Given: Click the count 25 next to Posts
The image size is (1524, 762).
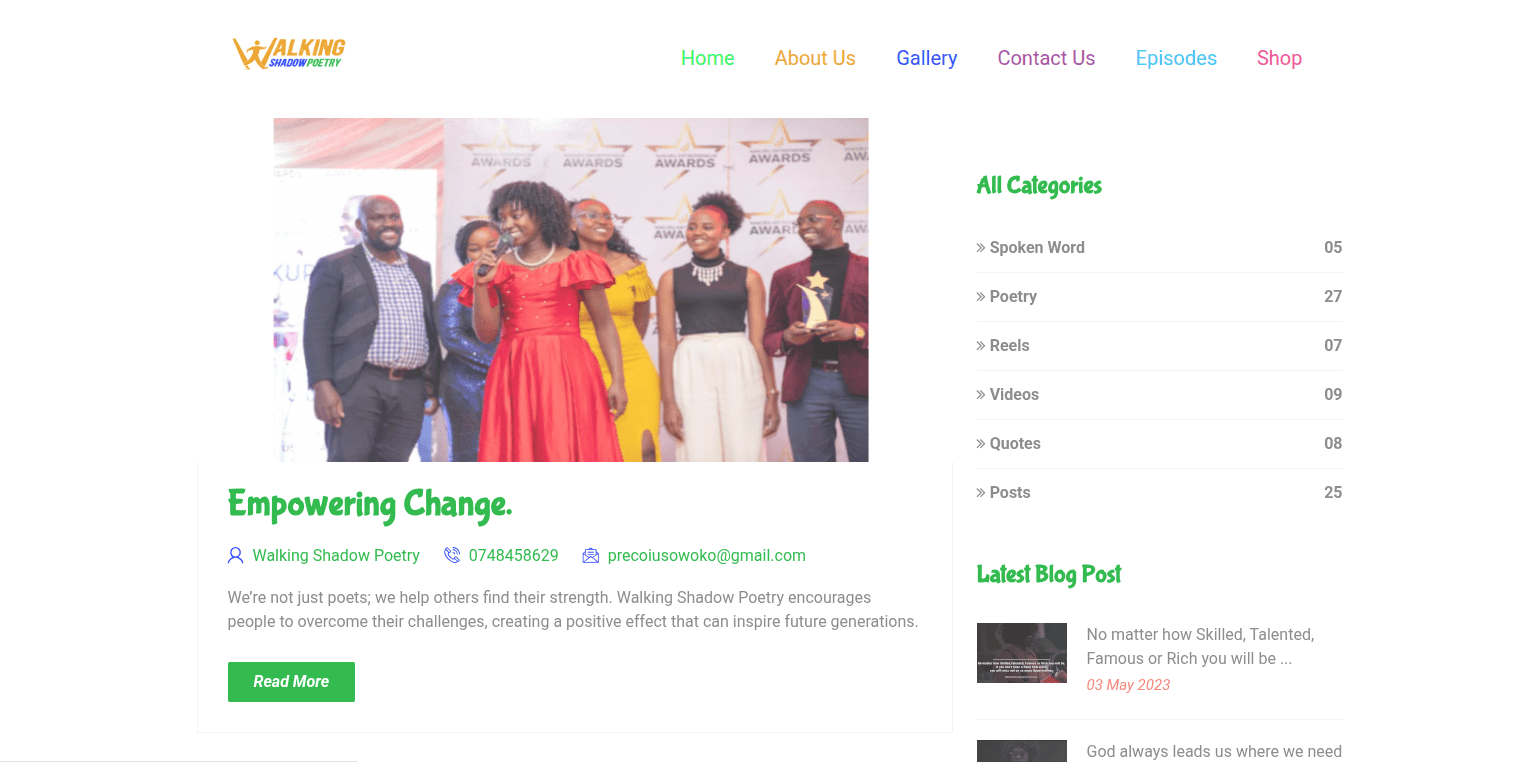Looking at the screenshot, I should tap(1333, 493).
